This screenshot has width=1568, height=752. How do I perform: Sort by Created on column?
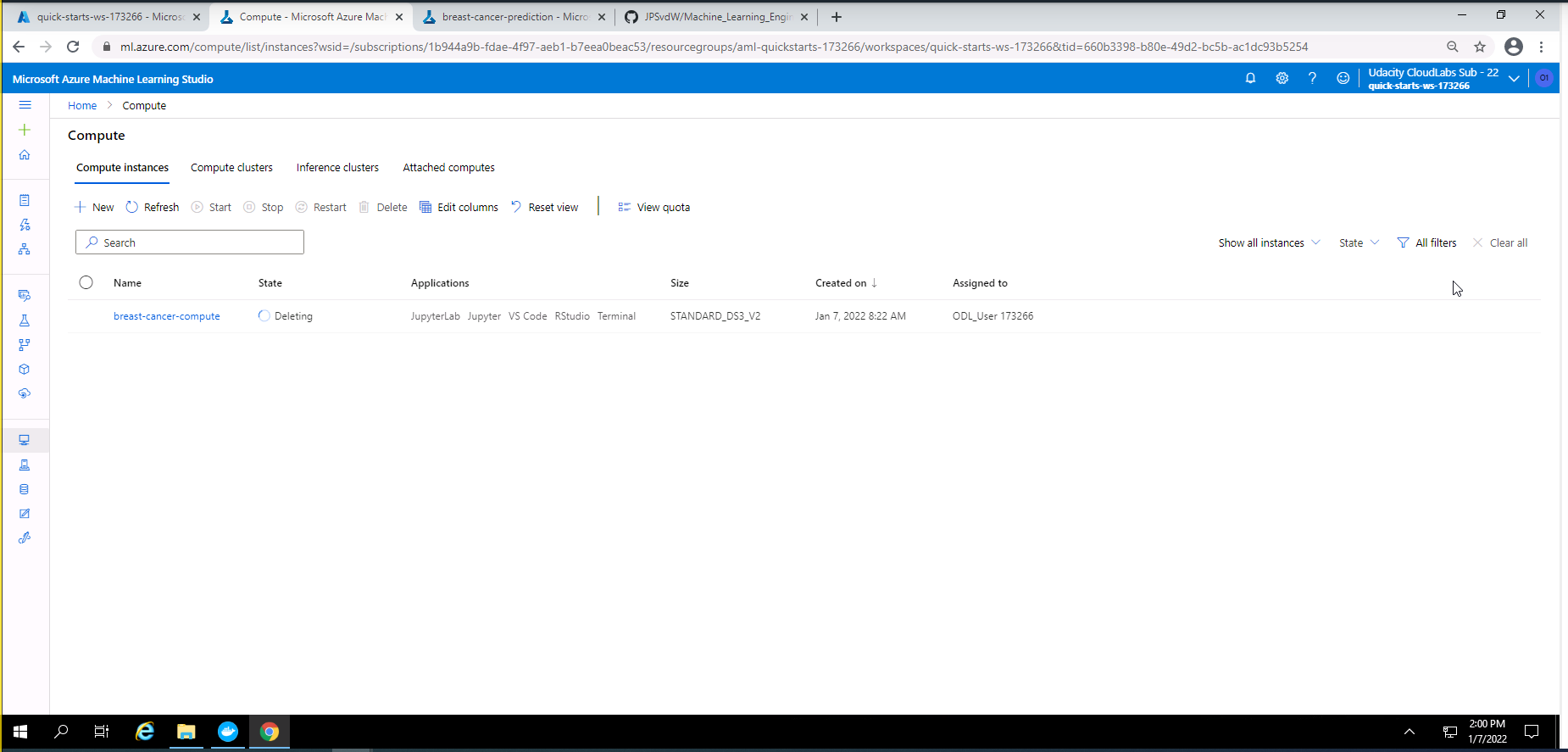point(846,283)
